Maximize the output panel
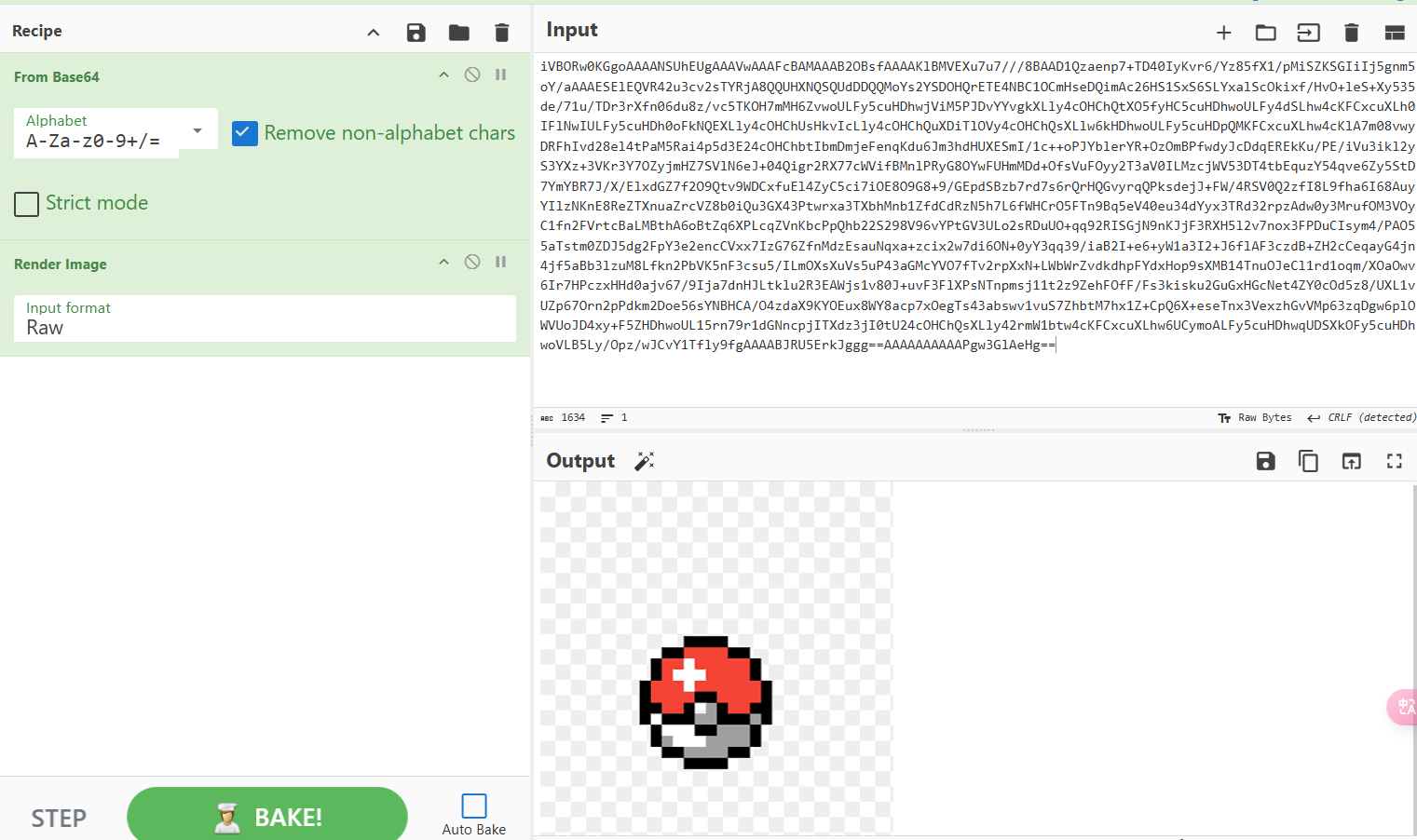Image resolution: width=1417 pixels, height=840 pixels. point(1394,461)
